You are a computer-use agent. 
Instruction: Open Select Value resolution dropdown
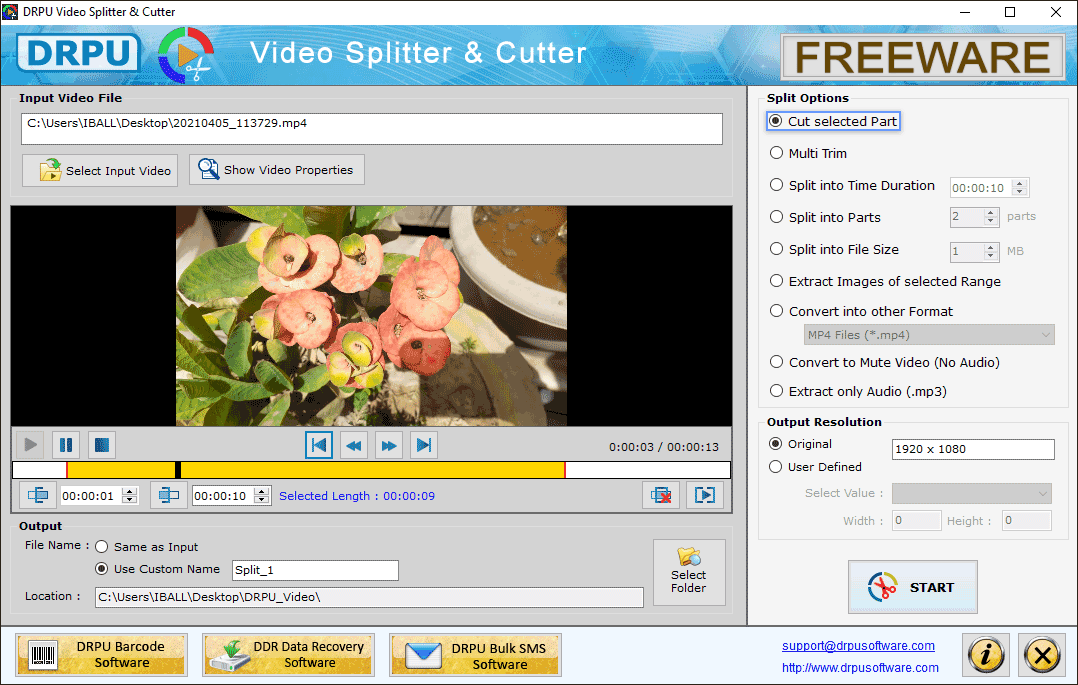(x=971, y=493)
